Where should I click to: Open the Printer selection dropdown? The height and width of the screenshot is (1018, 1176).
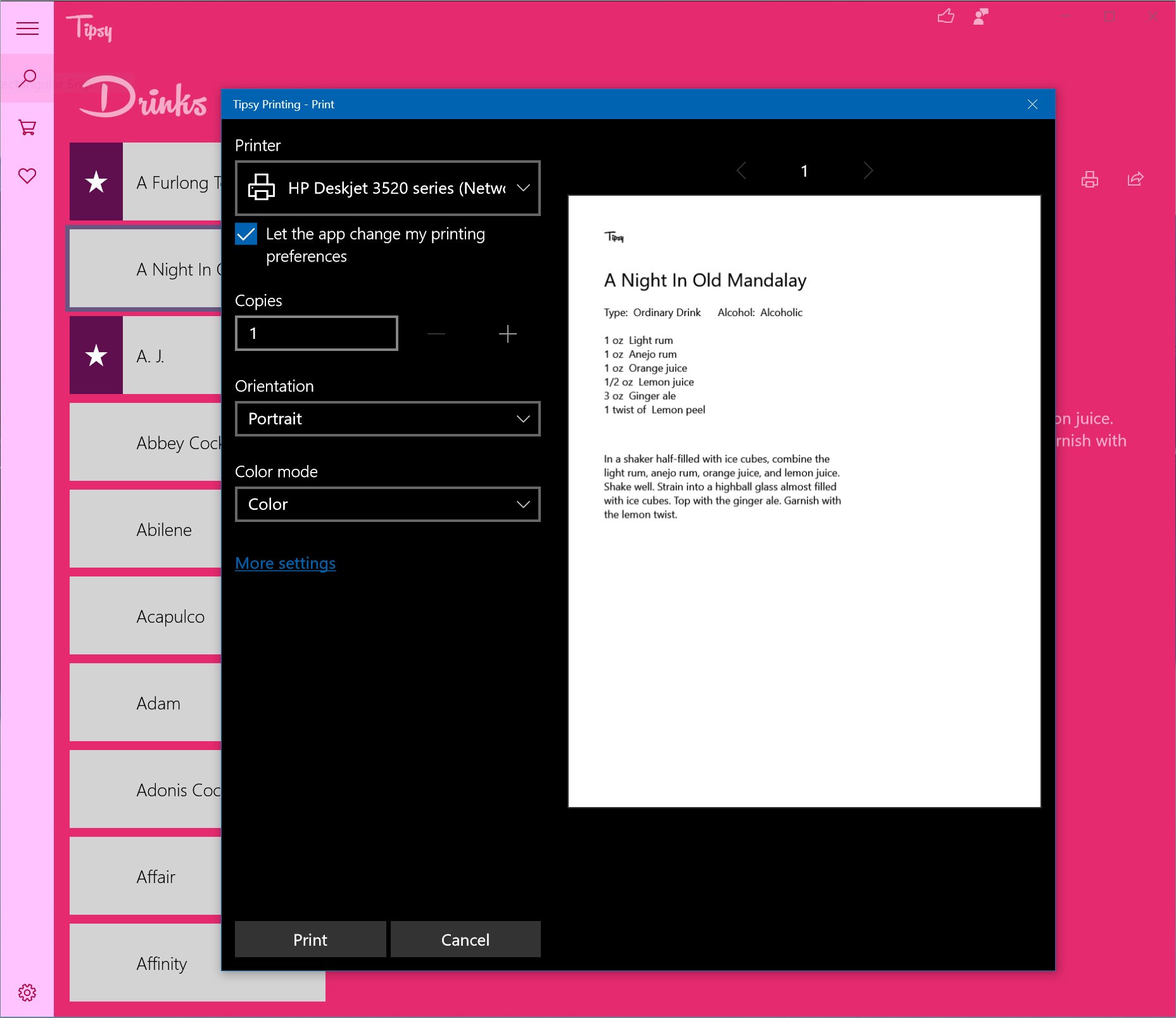(388, 188)
